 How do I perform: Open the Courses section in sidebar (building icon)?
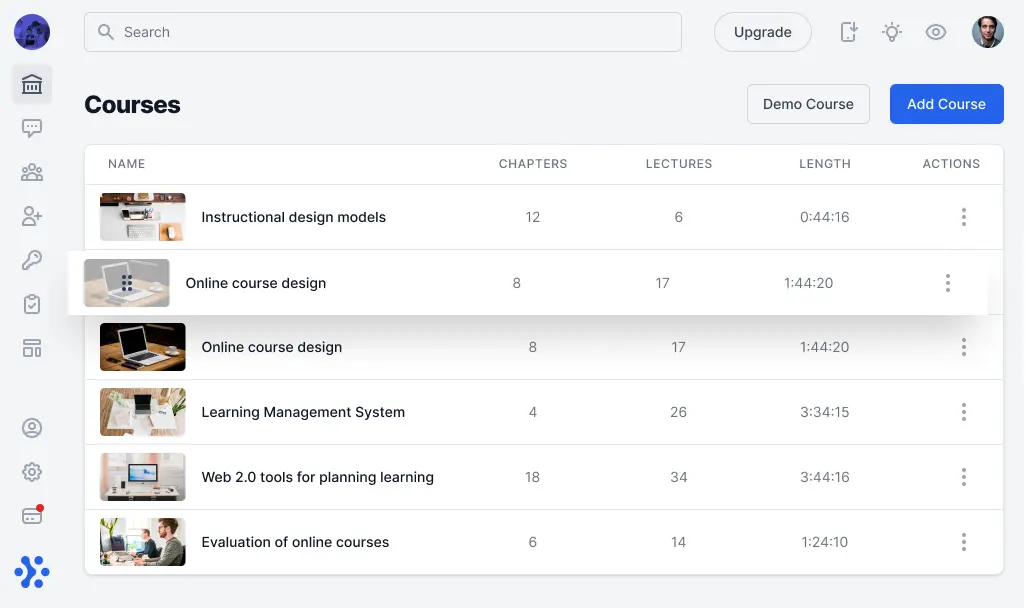click(32, 85)
